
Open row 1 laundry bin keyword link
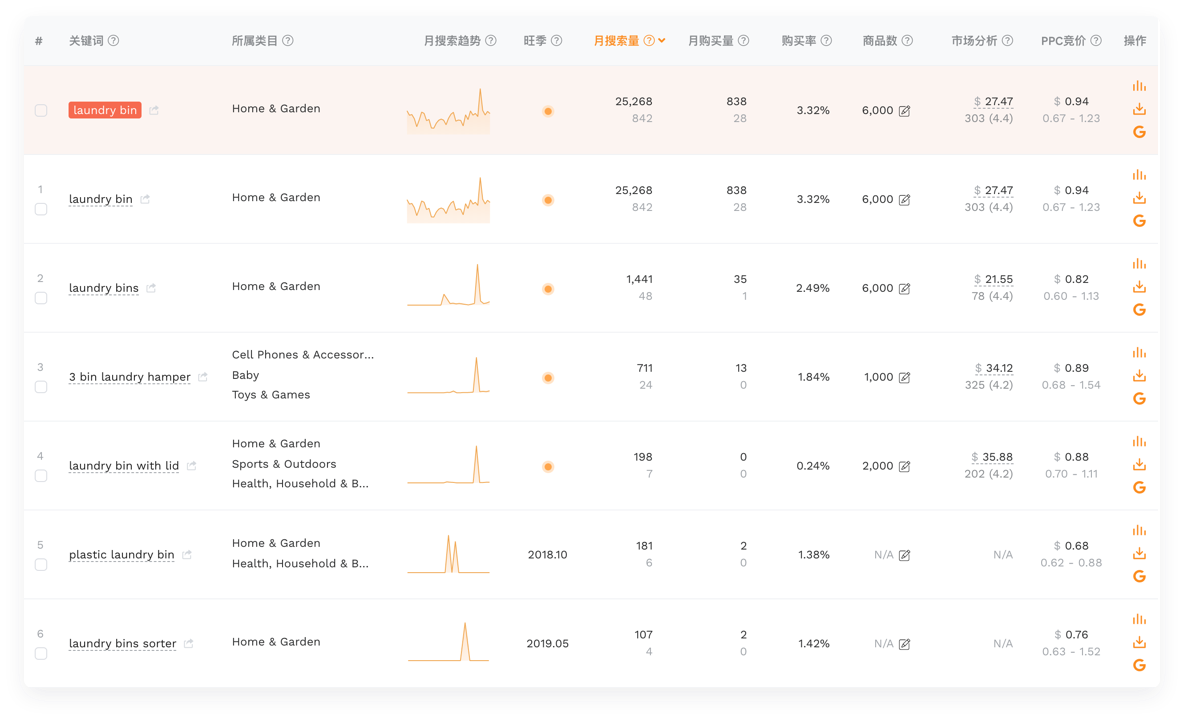(x=100, y=199)
